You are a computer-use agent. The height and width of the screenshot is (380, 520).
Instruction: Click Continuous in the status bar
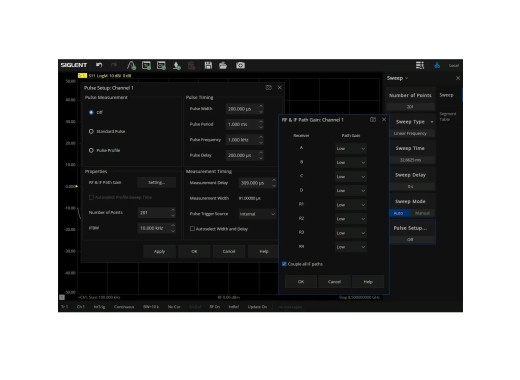[x=124, y=307]
